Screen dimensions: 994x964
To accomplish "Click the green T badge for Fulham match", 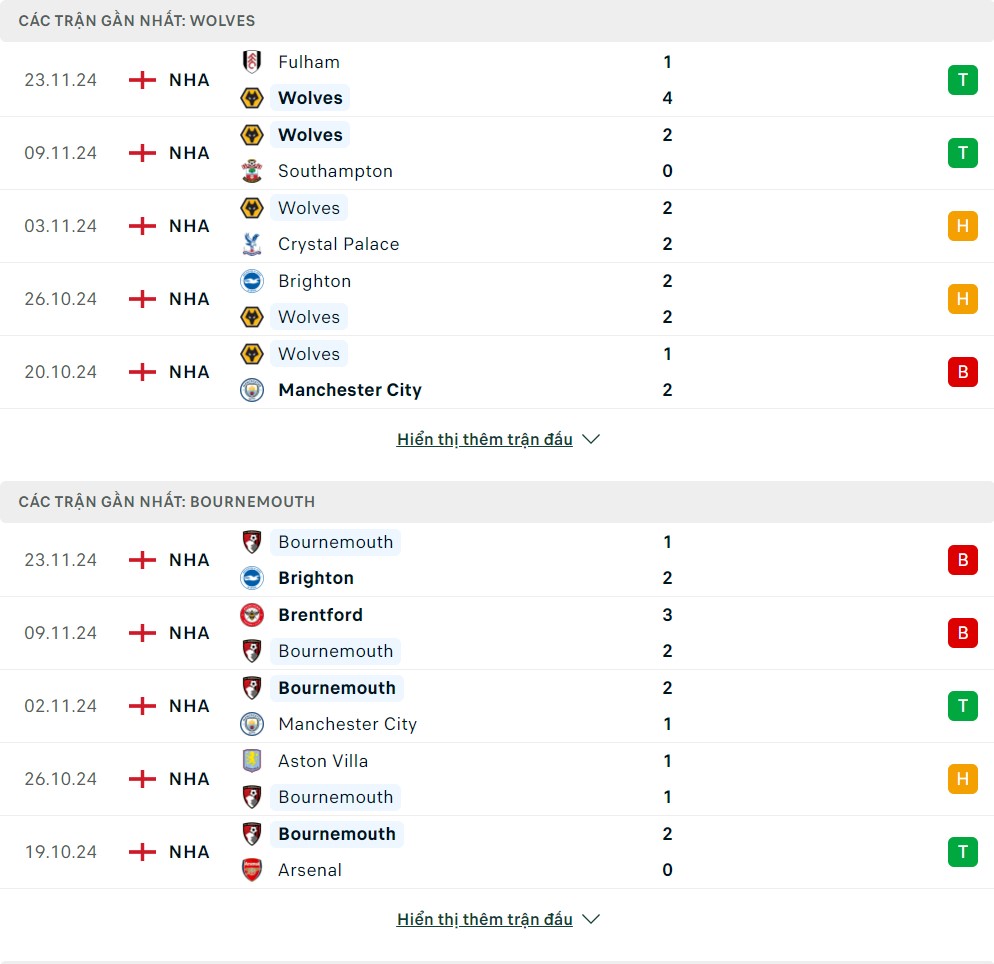I will pos(962,80).
